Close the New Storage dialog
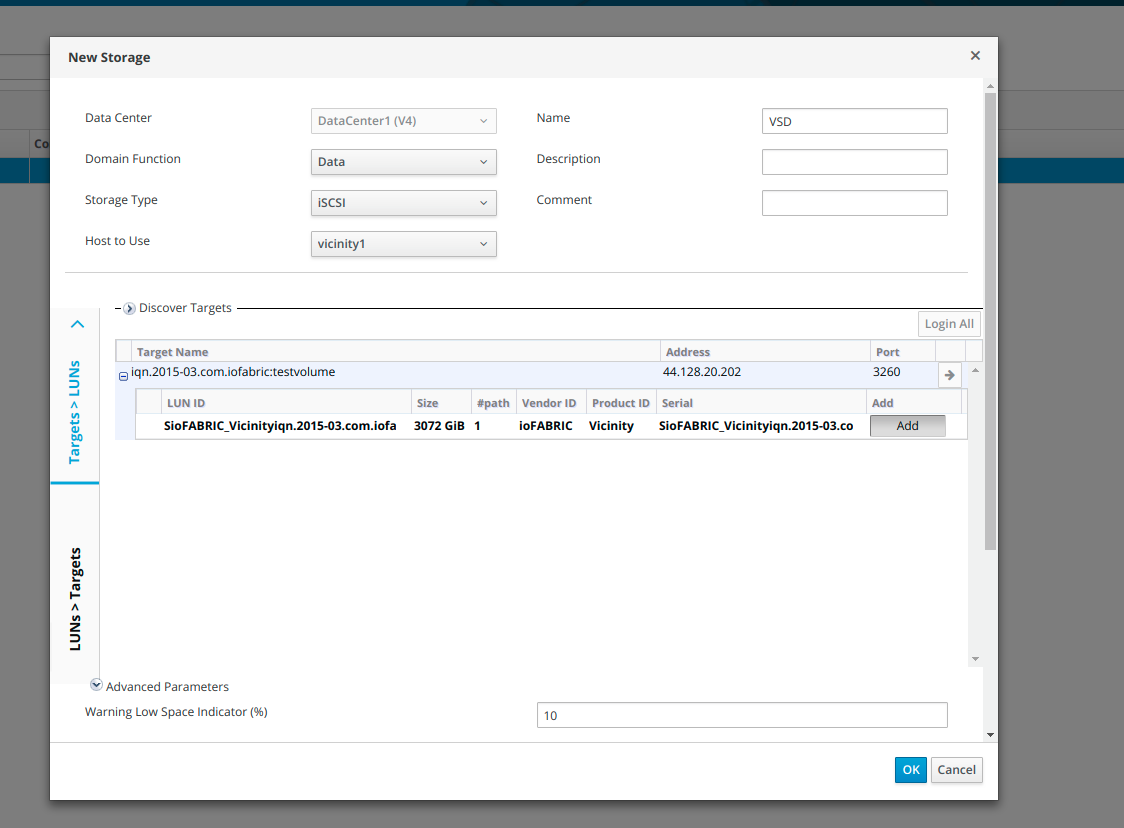Viewport: 1124px width, 828px height. (x=975, y=56)
